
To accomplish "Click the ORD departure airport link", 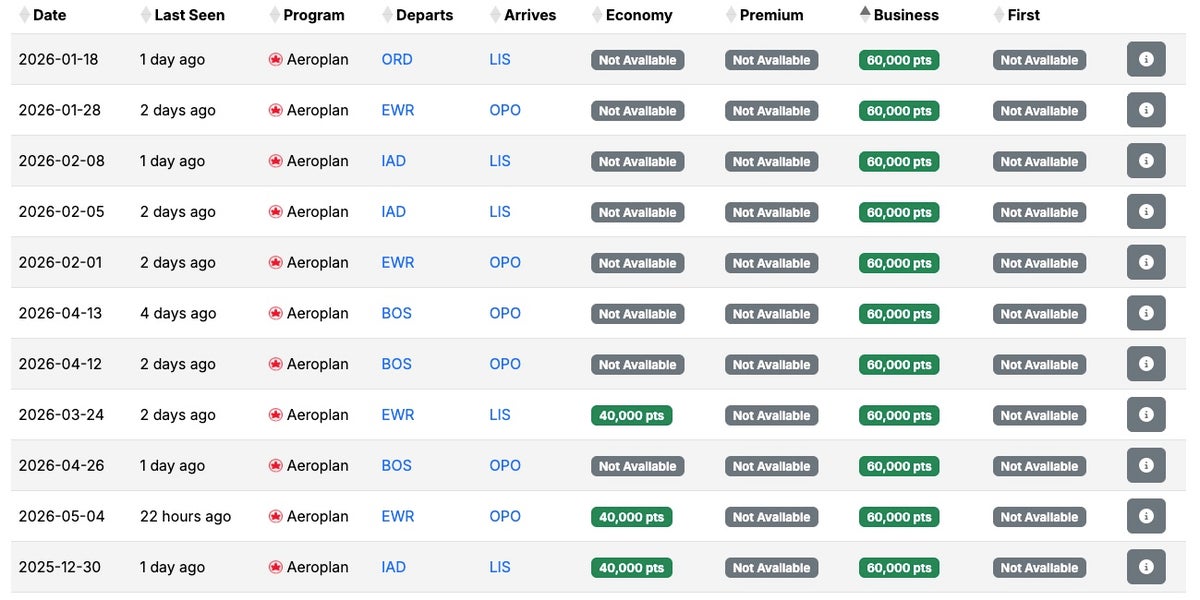I will (397, 60).
